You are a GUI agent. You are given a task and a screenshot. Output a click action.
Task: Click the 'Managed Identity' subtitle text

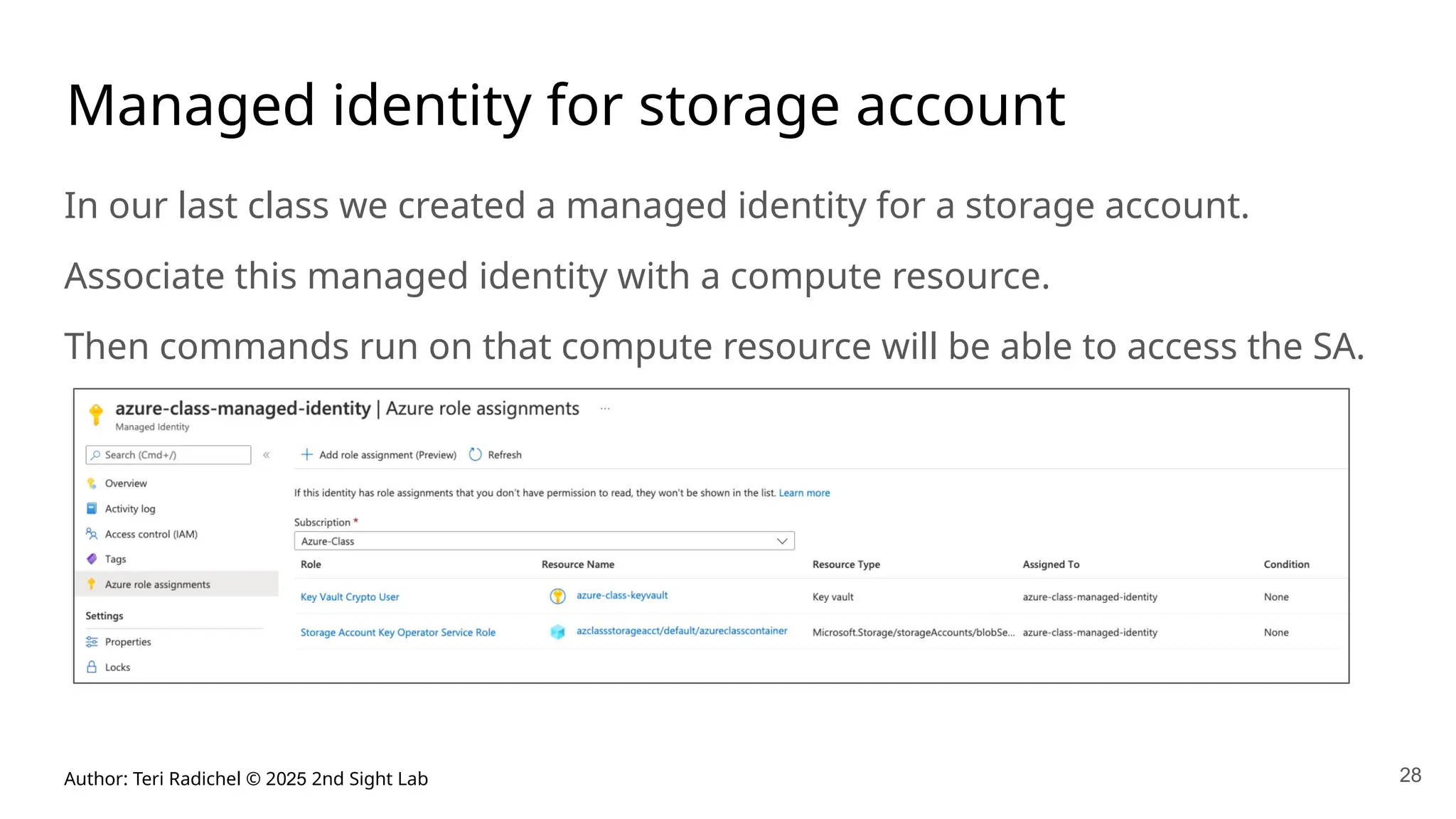point(152,427)
